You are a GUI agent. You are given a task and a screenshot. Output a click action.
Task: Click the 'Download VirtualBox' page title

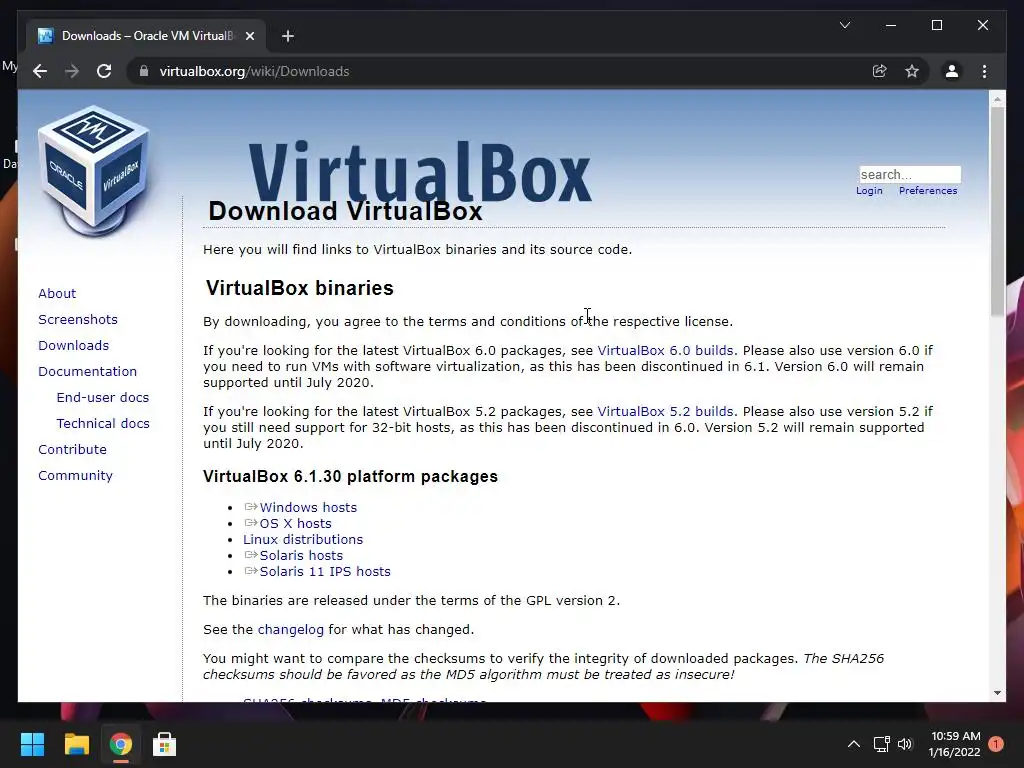345,211
